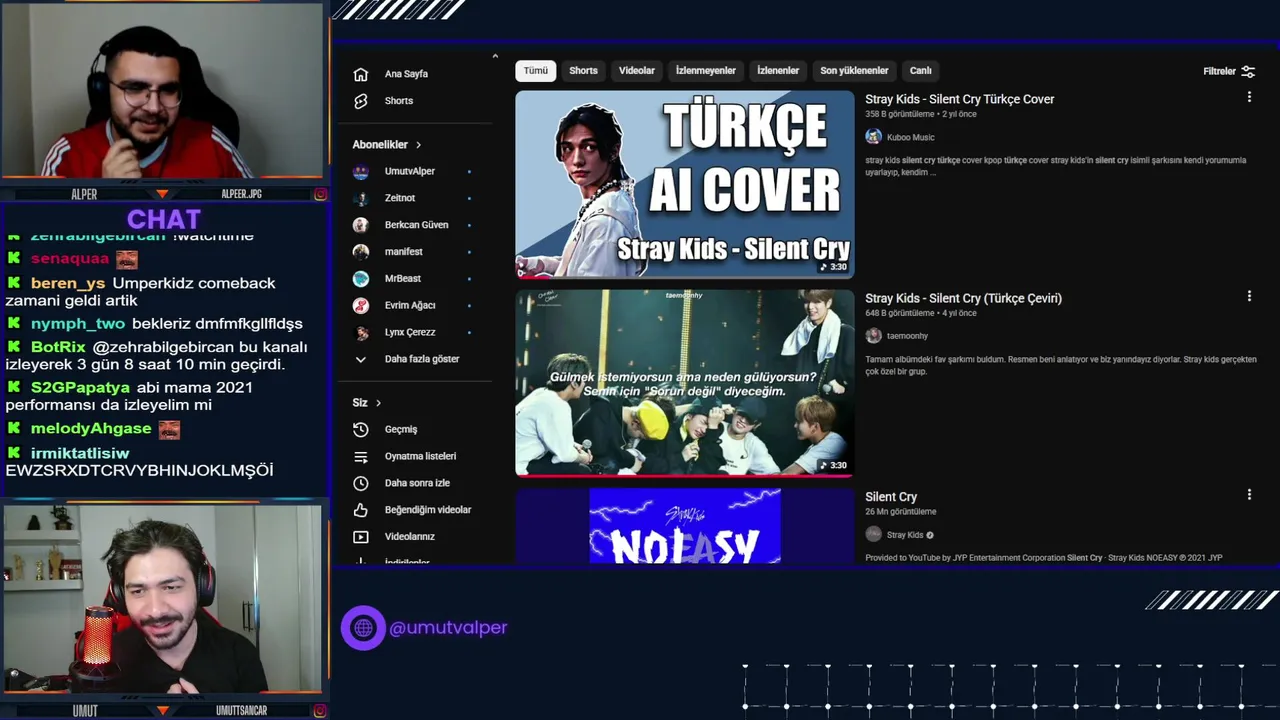
Task: Click taemoonhy channel avatar
Action: click(873, 336)
